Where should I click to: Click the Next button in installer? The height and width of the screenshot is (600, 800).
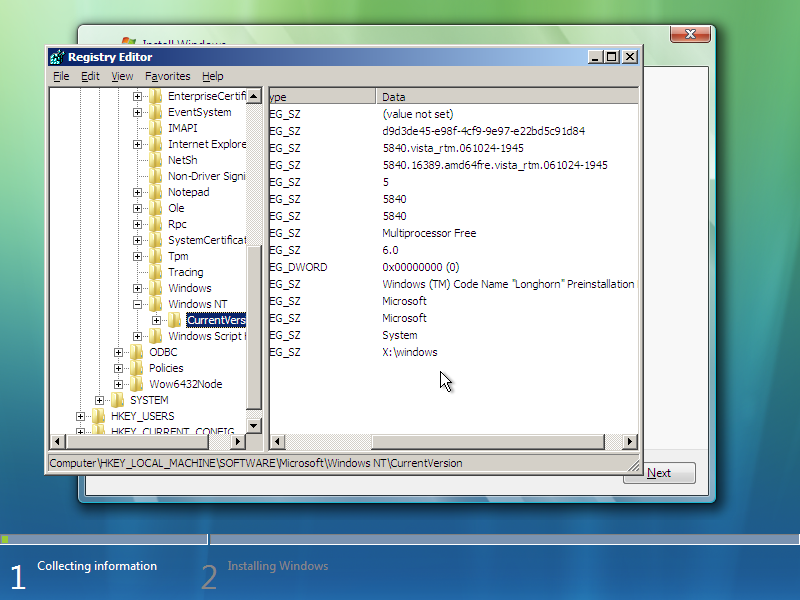click(659, 473)
